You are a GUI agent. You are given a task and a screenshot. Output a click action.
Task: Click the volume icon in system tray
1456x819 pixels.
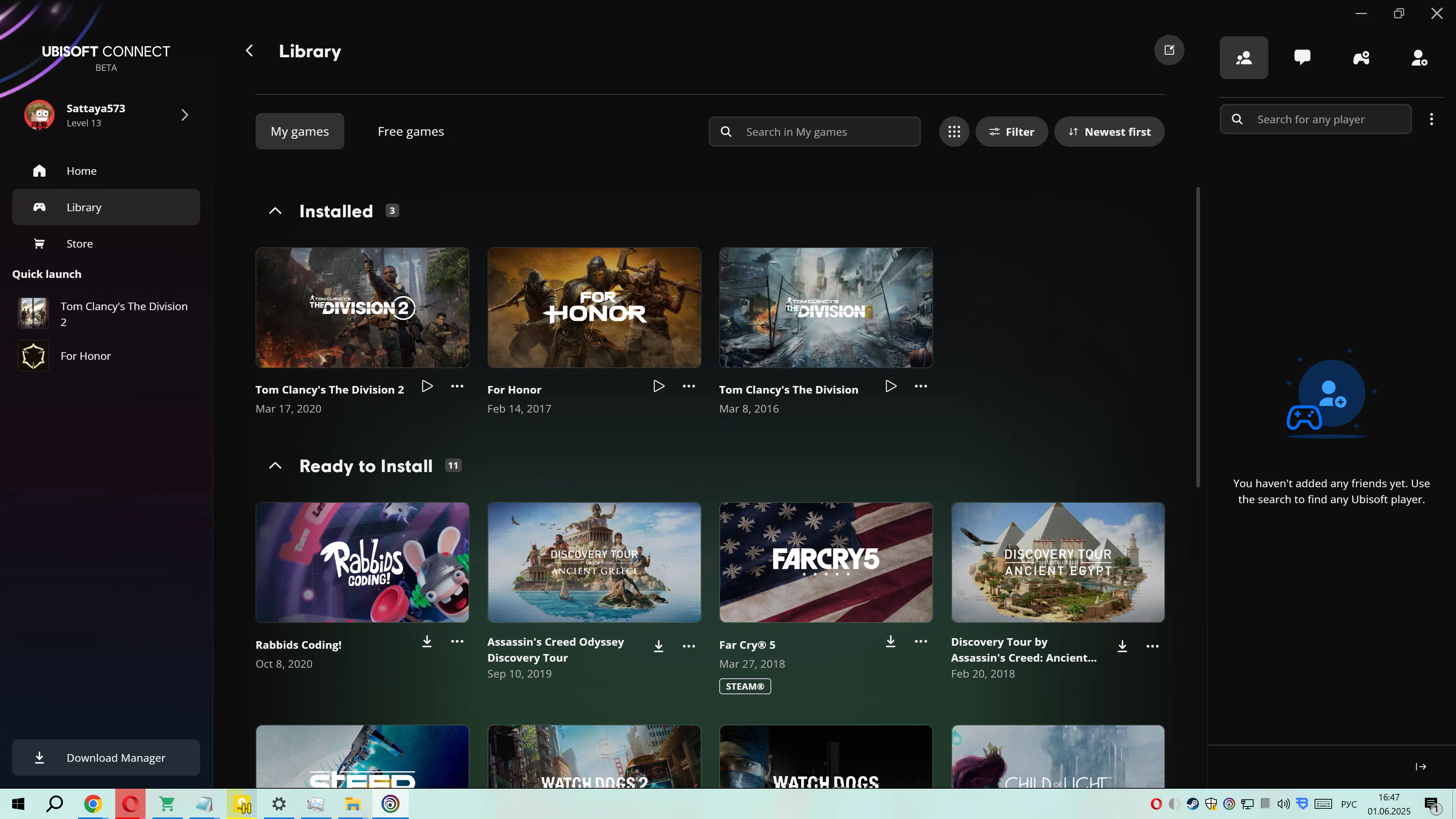click(x=1283, y=804)
